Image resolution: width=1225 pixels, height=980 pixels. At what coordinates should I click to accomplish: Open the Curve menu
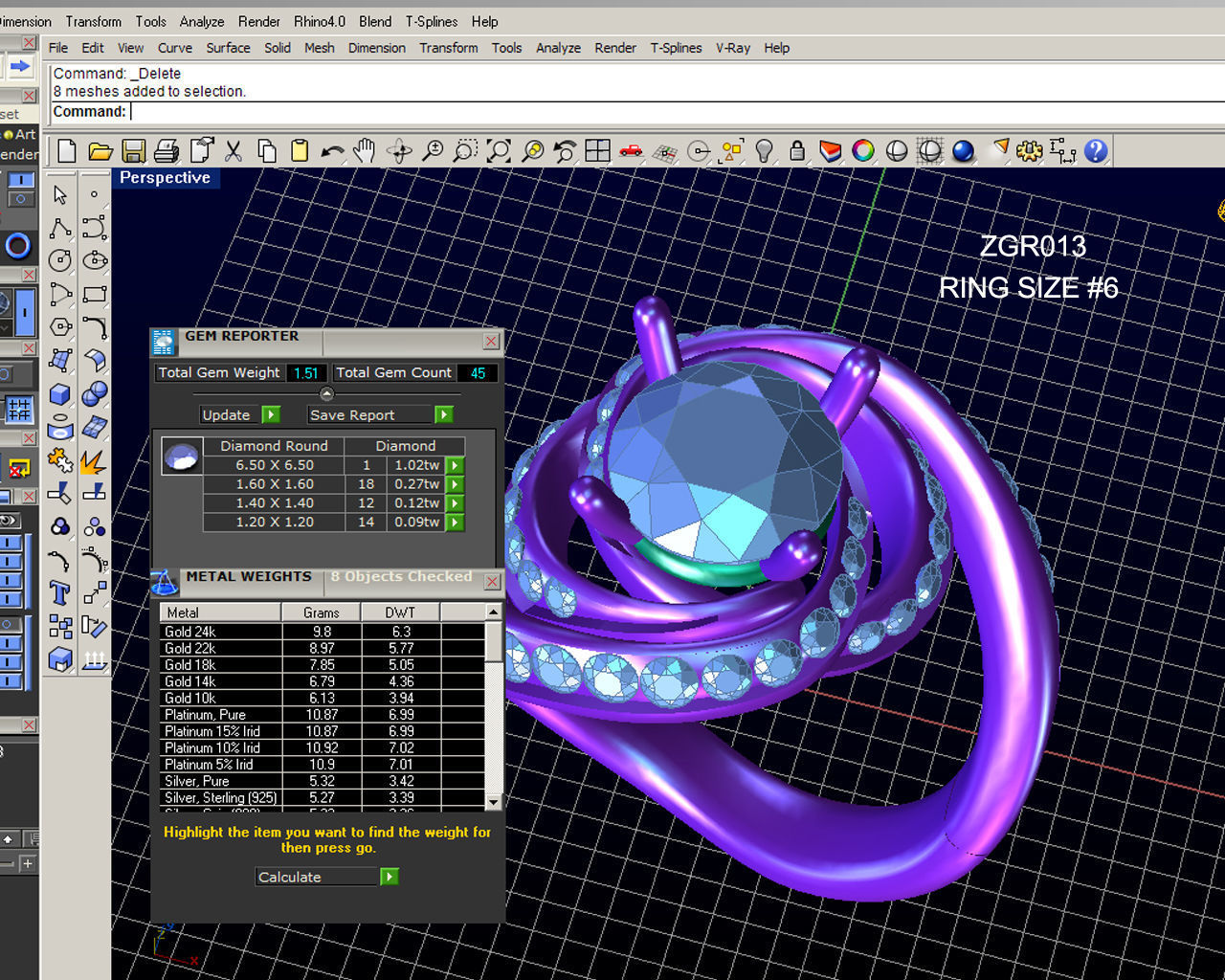coord(175,48)
